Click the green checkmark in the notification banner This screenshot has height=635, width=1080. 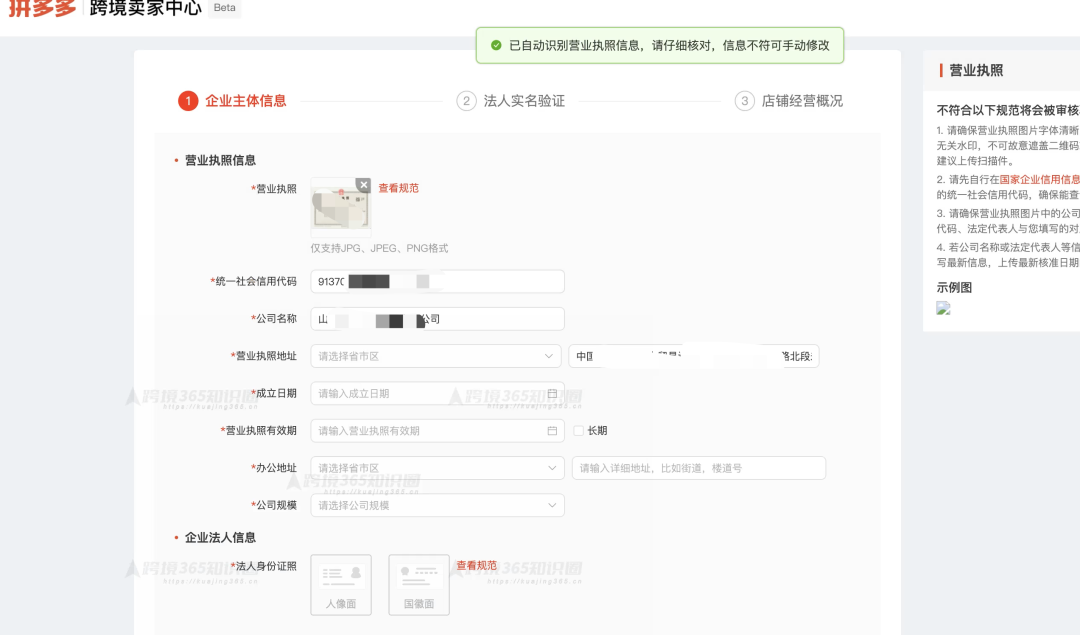(497, 44)
